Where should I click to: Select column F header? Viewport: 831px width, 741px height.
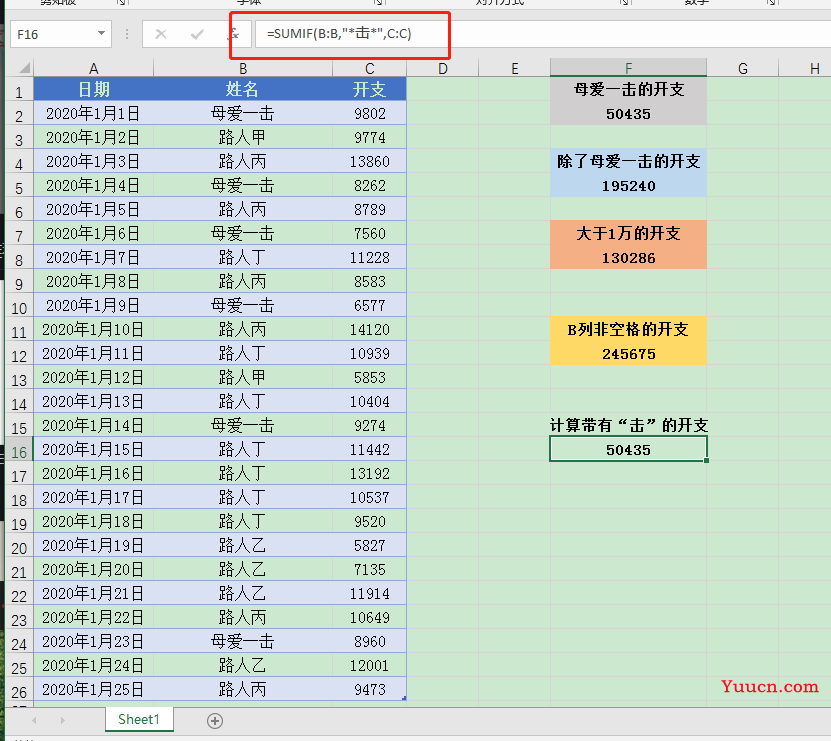coord(628,68)
